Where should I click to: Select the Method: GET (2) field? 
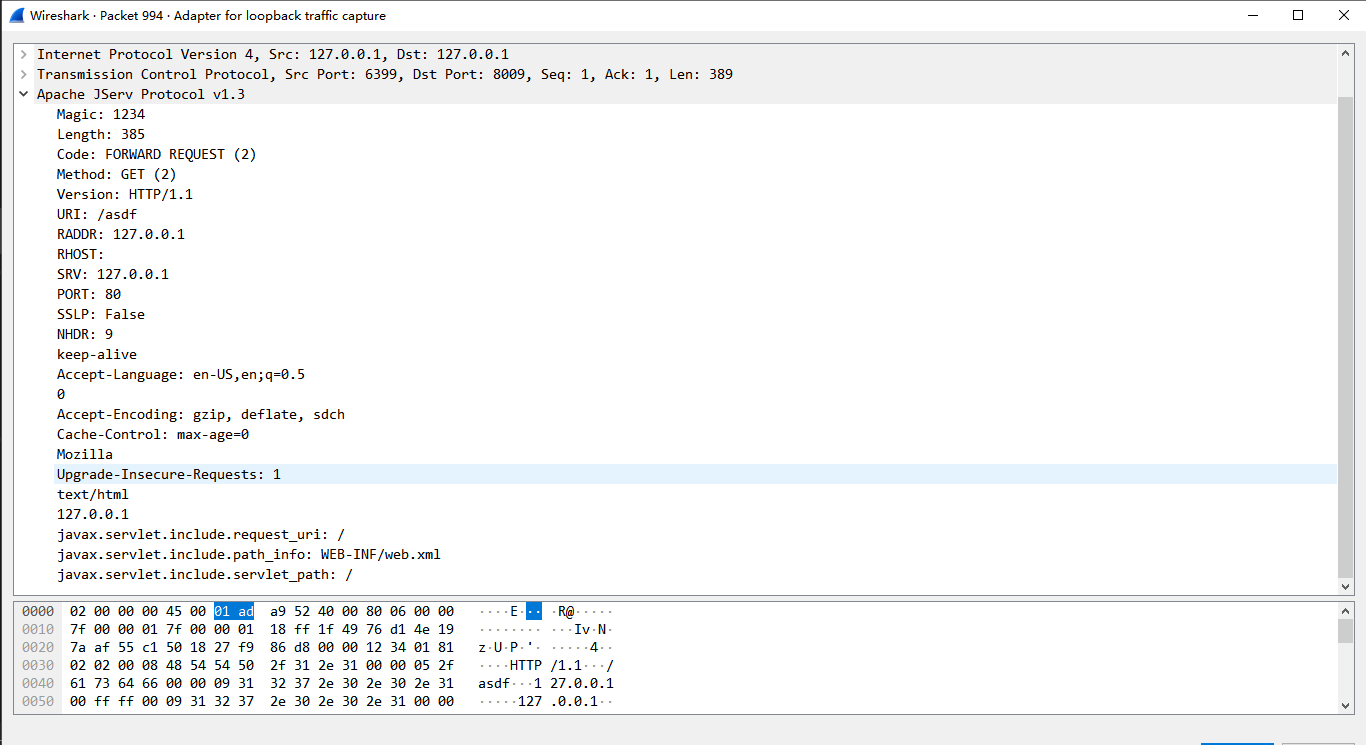pos(117,174)
